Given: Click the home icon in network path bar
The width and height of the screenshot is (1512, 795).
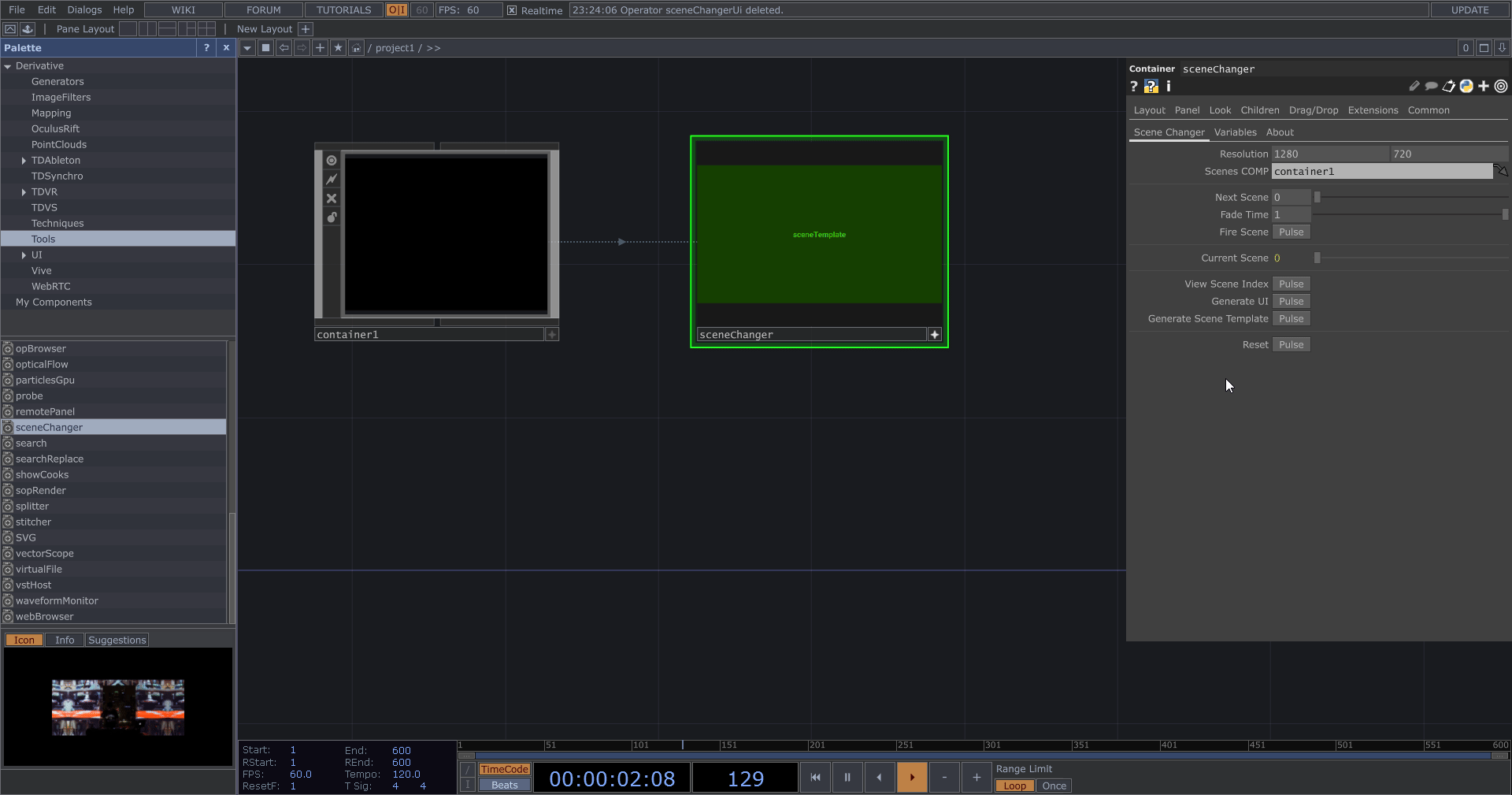Looking at the screenshot, I should (x=356, y=48).
